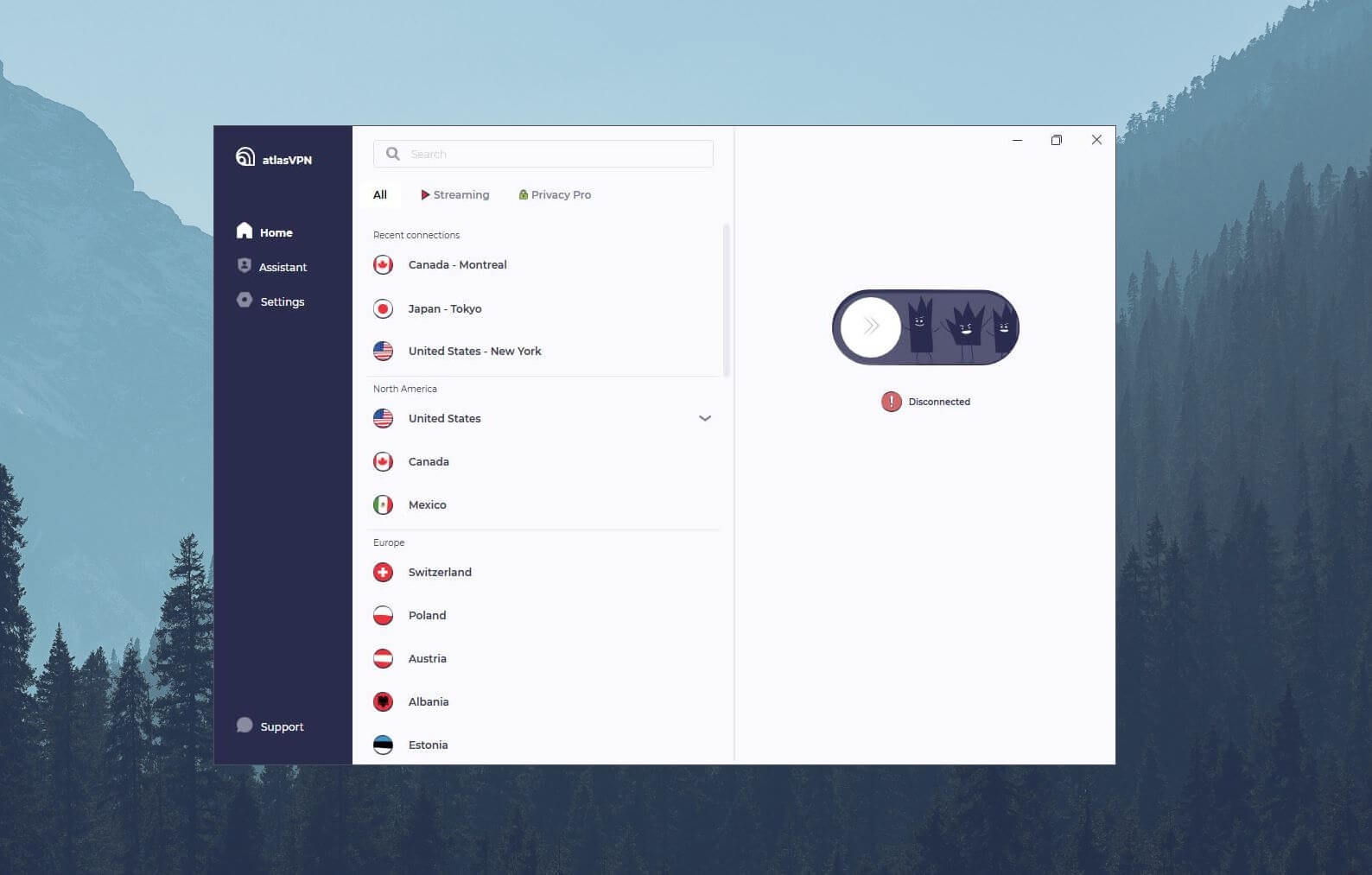The image size is (1372, 875).
Task: Click the Canada flag in Canada - Montreal row
Action: tap(383, 265)
